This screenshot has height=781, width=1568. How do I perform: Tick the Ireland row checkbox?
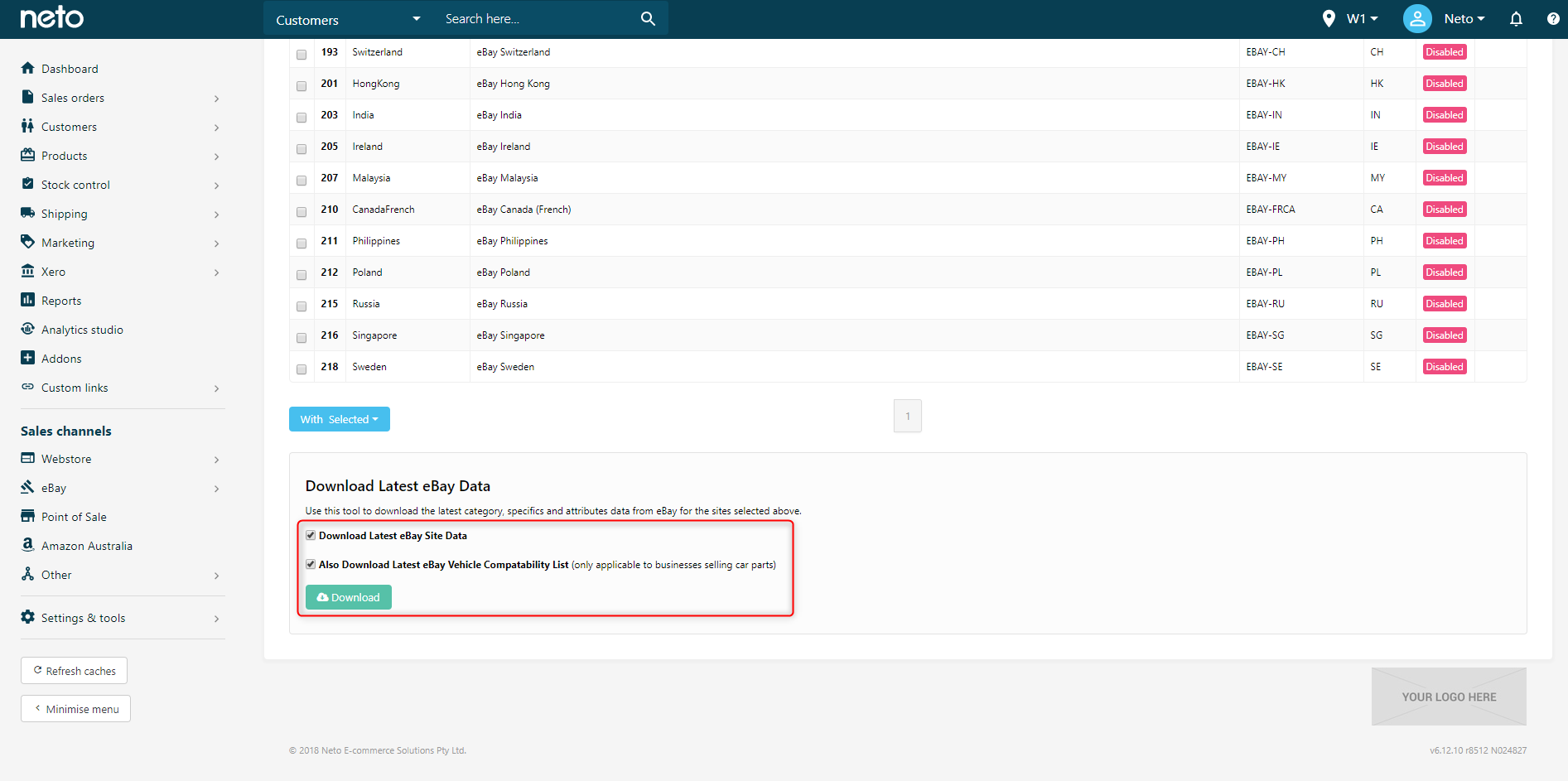pyautogui.click(x=302, y=149)
